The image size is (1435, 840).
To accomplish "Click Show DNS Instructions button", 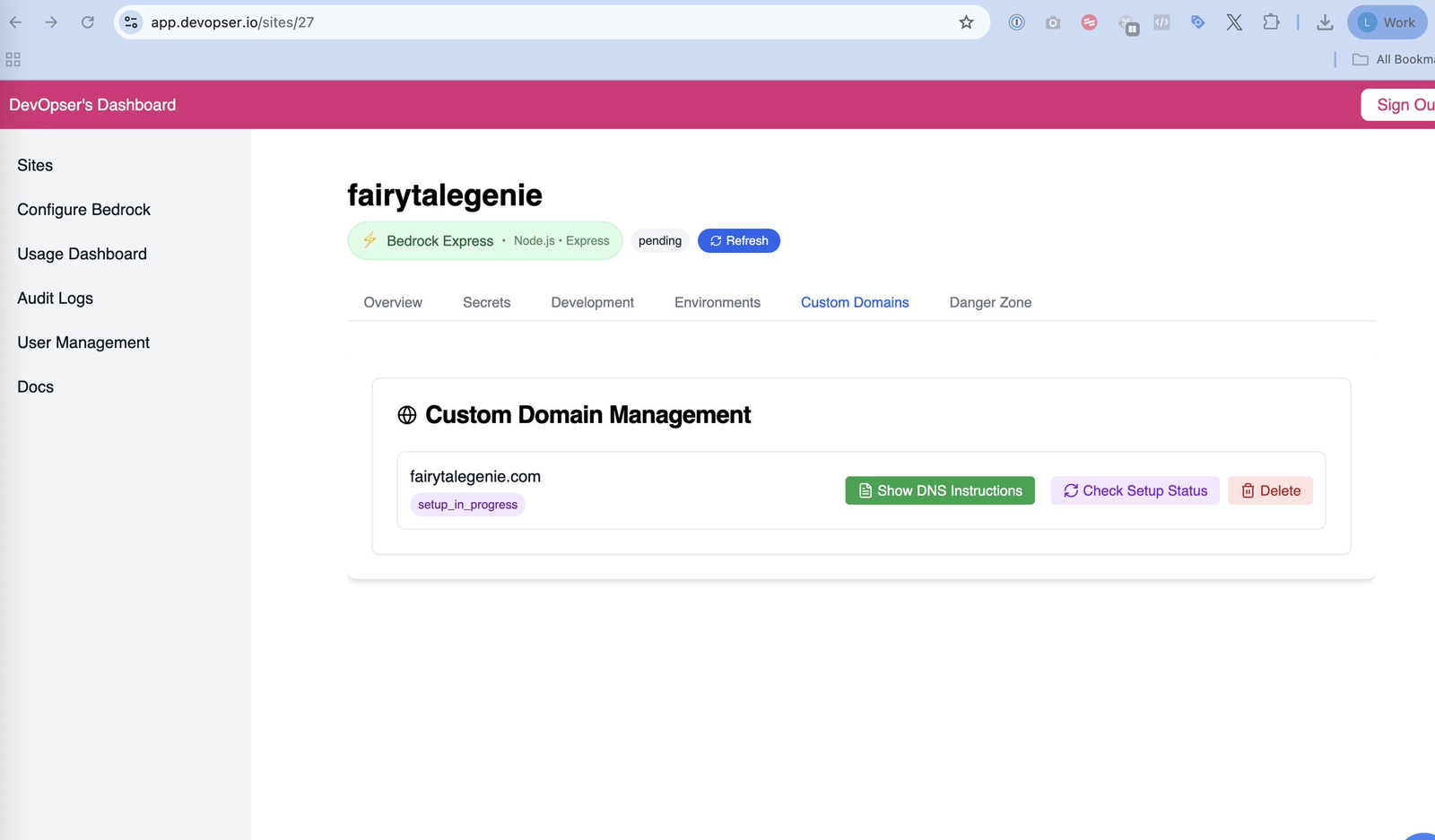I will pos(940,490).
